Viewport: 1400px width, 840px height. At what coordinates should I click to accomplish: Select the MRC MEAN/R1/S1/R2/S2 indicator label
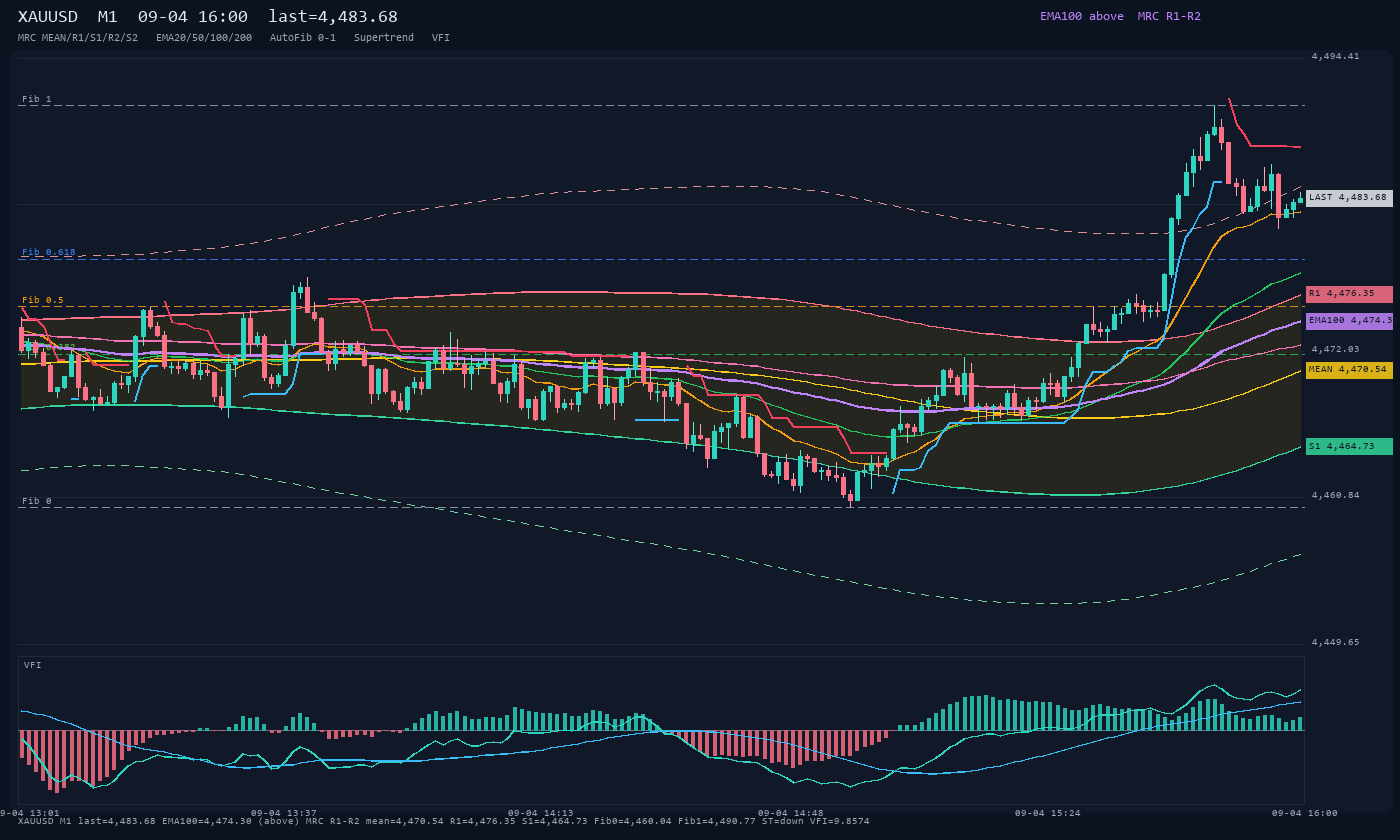pos(78,38)
